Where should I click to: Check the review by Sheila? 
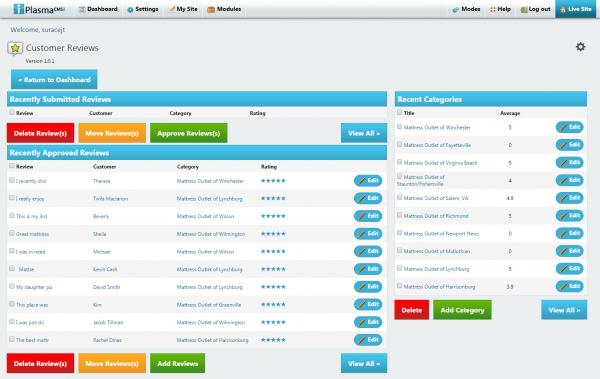coord(12,233)
